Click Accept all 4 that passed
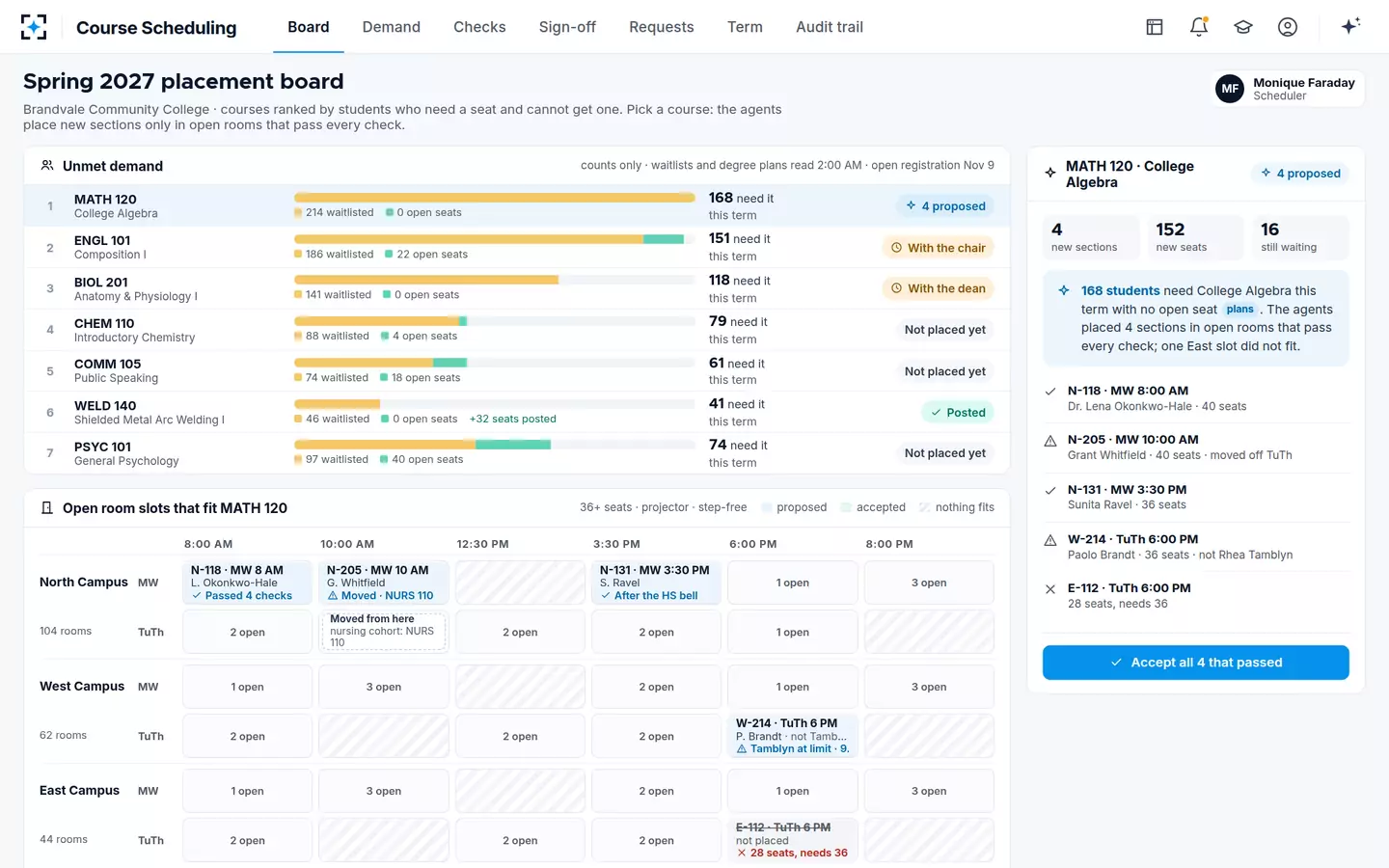The image size is (1389, 868). click(x=1196, y=663)
